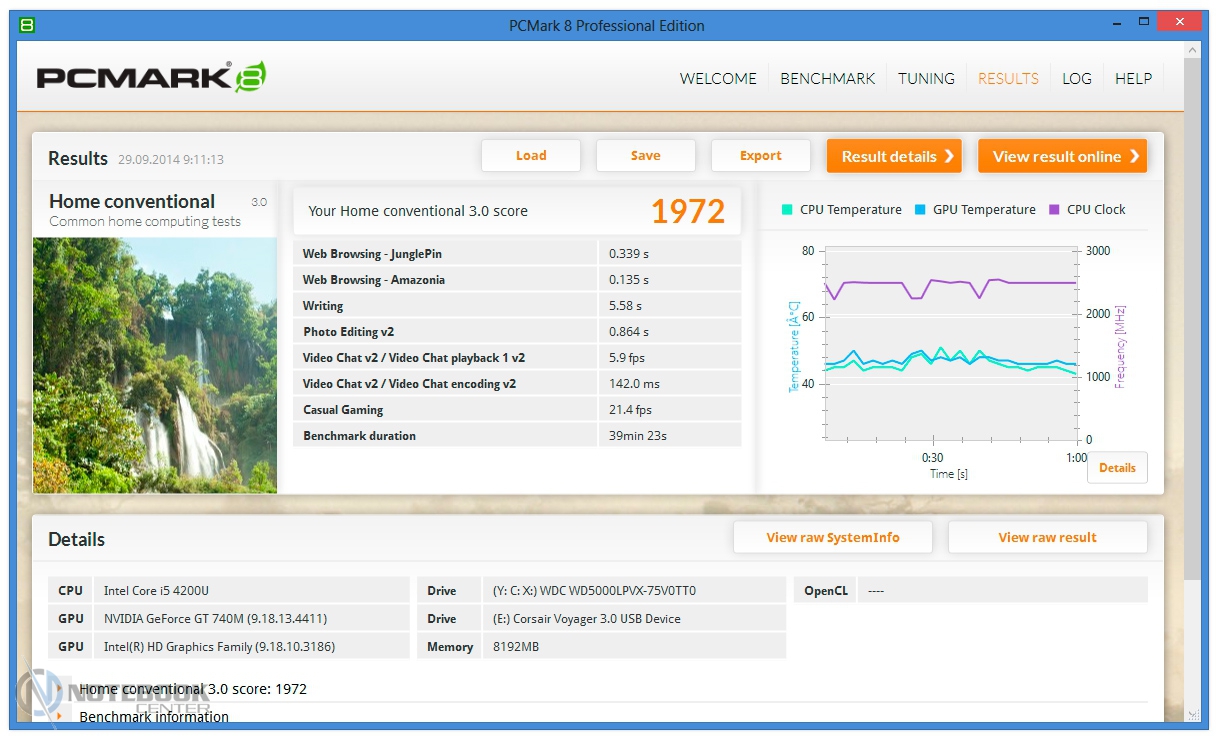Expand the Home conventional 3.0 score section
The width and height of the screenshot is (1220, 740).
61,689
